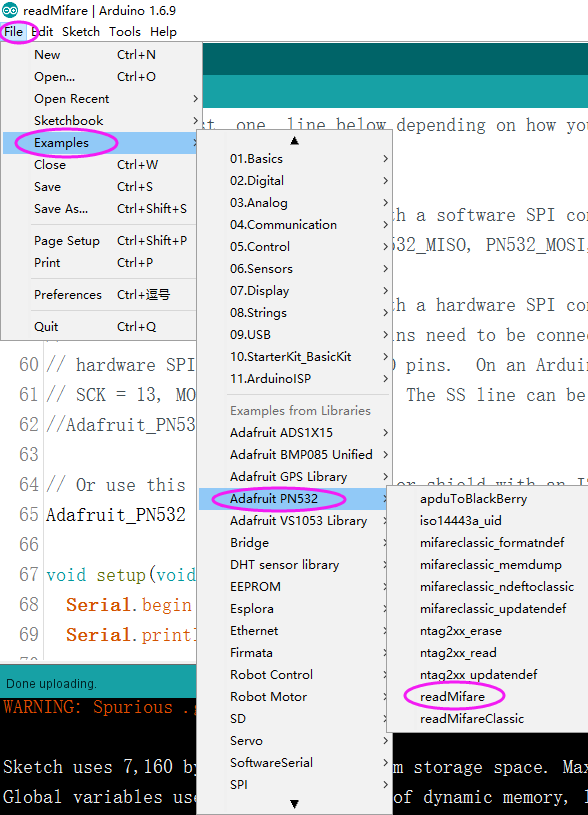This screenshot has width=588, height=815.
Task: Expand the Sketchbook submenu
Action: point(99,121)
